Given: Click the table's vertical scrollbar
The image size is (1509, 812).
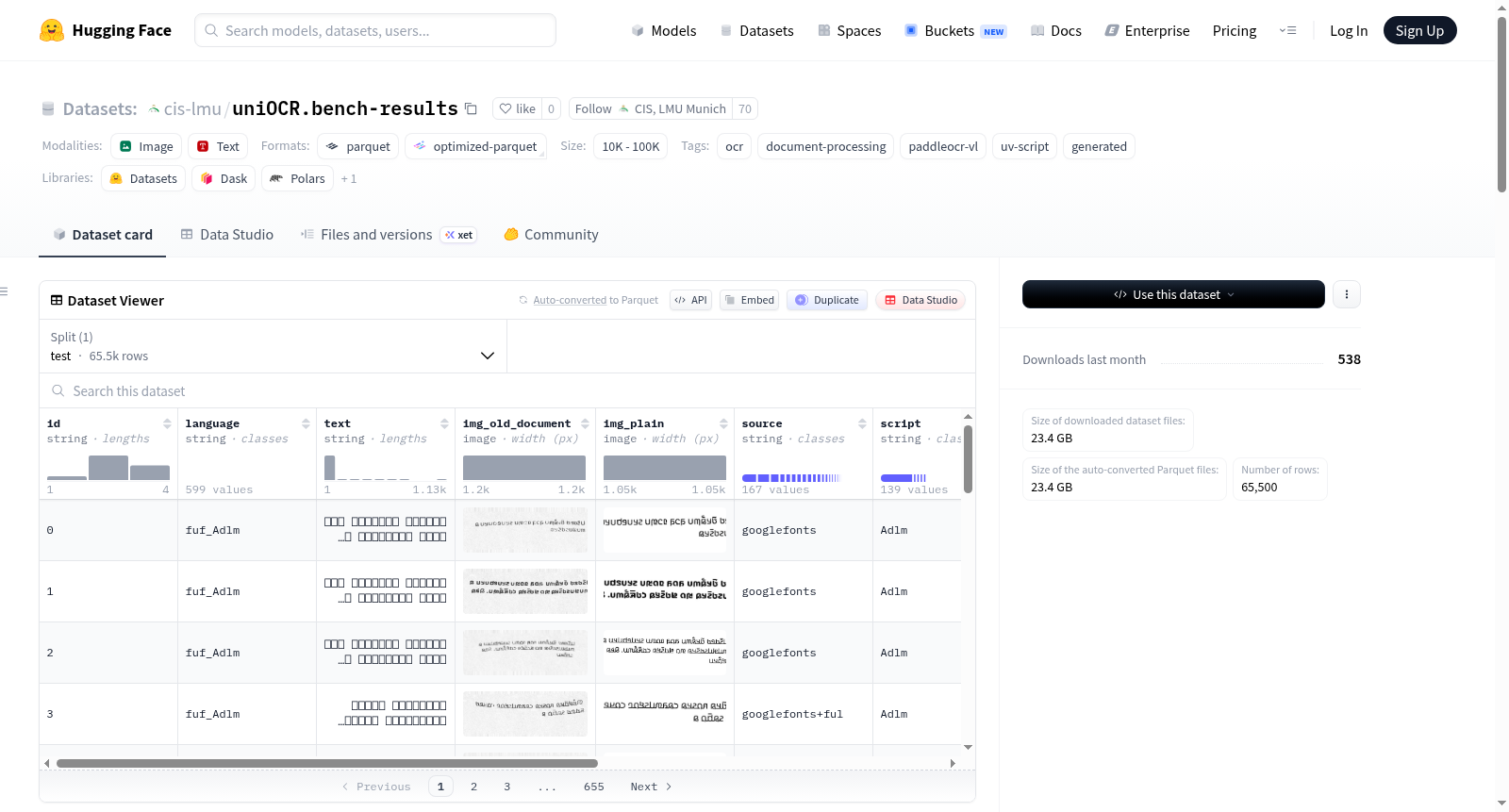Looking at the screenshot, I should 968,459.
